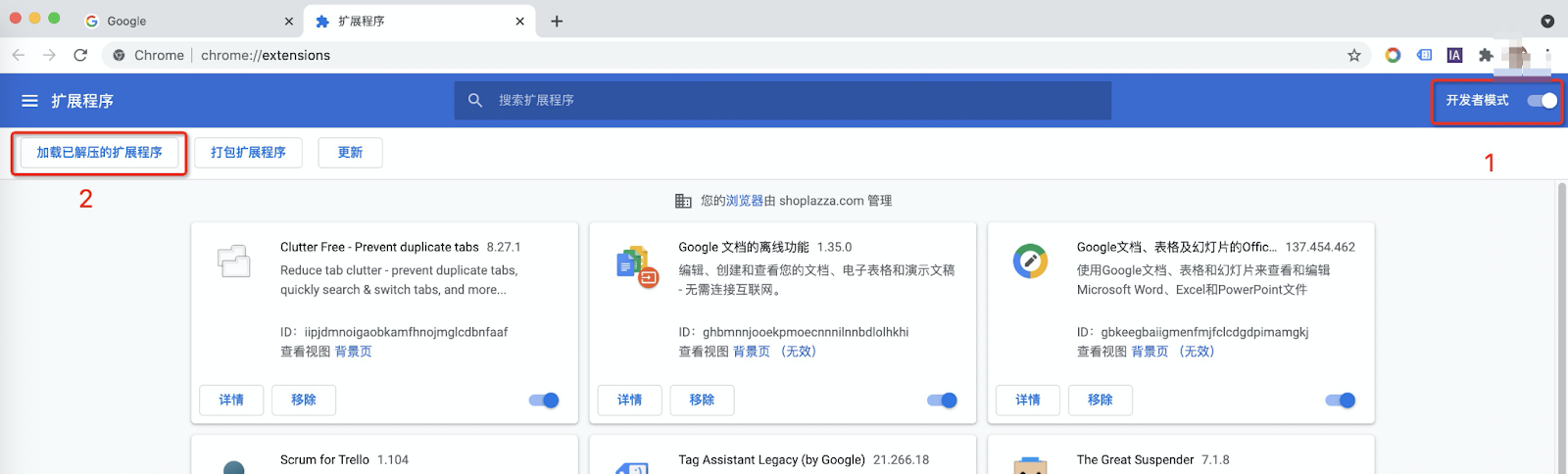The image size is (1568, 474).
Task: Open the profile avatar
Action: pos(1517,56)
